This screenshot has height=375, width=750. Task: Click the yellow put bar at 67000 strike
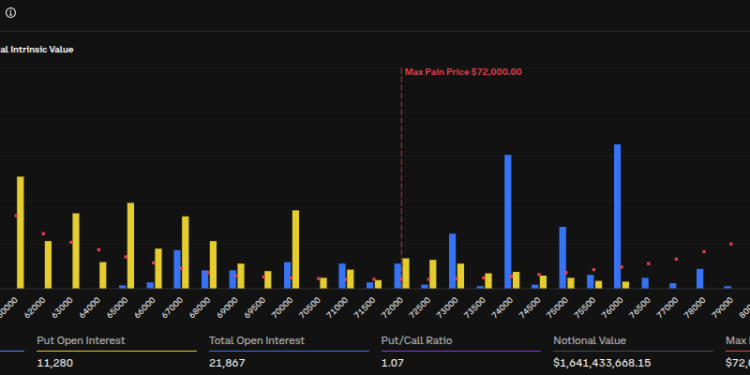[186, 252]
